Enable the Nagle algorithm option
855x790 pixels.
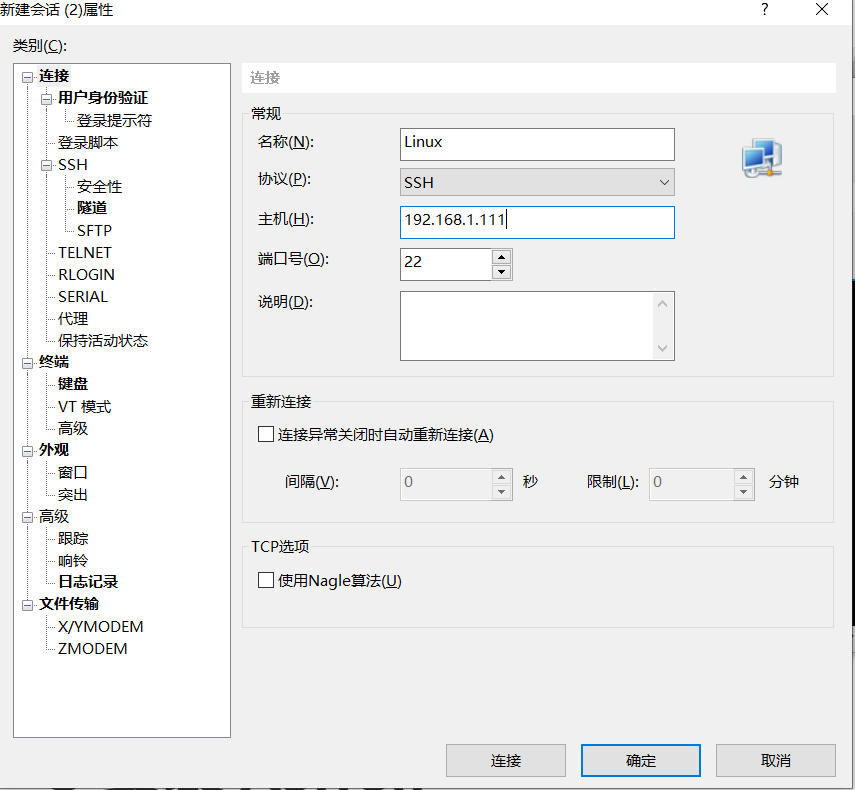pyautogui.click(x=266, y=580)
